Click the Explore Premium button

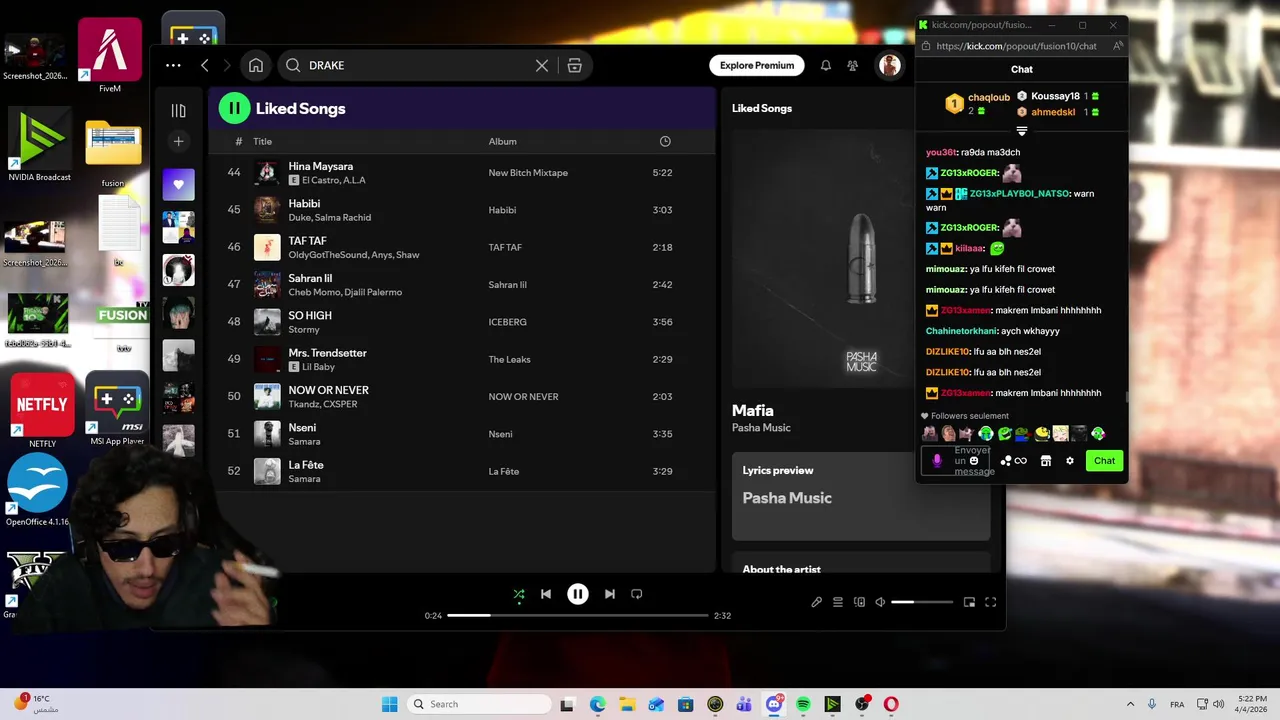pyautogui.click(x=757, y=65)
